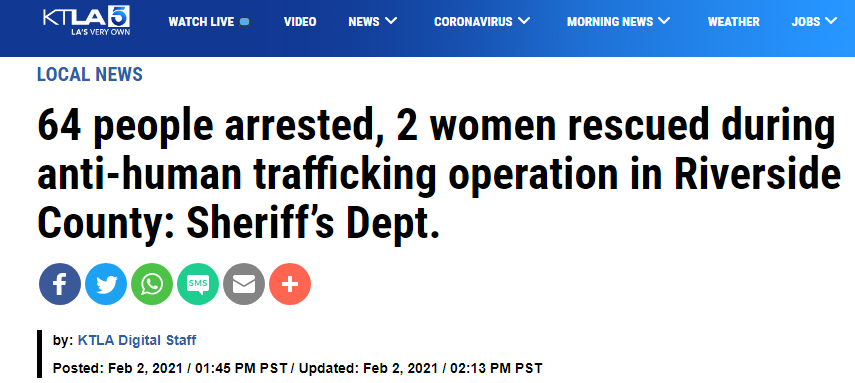855x383 pixels.
Task: Share via SMS icon
Action: tap(198, 284)
